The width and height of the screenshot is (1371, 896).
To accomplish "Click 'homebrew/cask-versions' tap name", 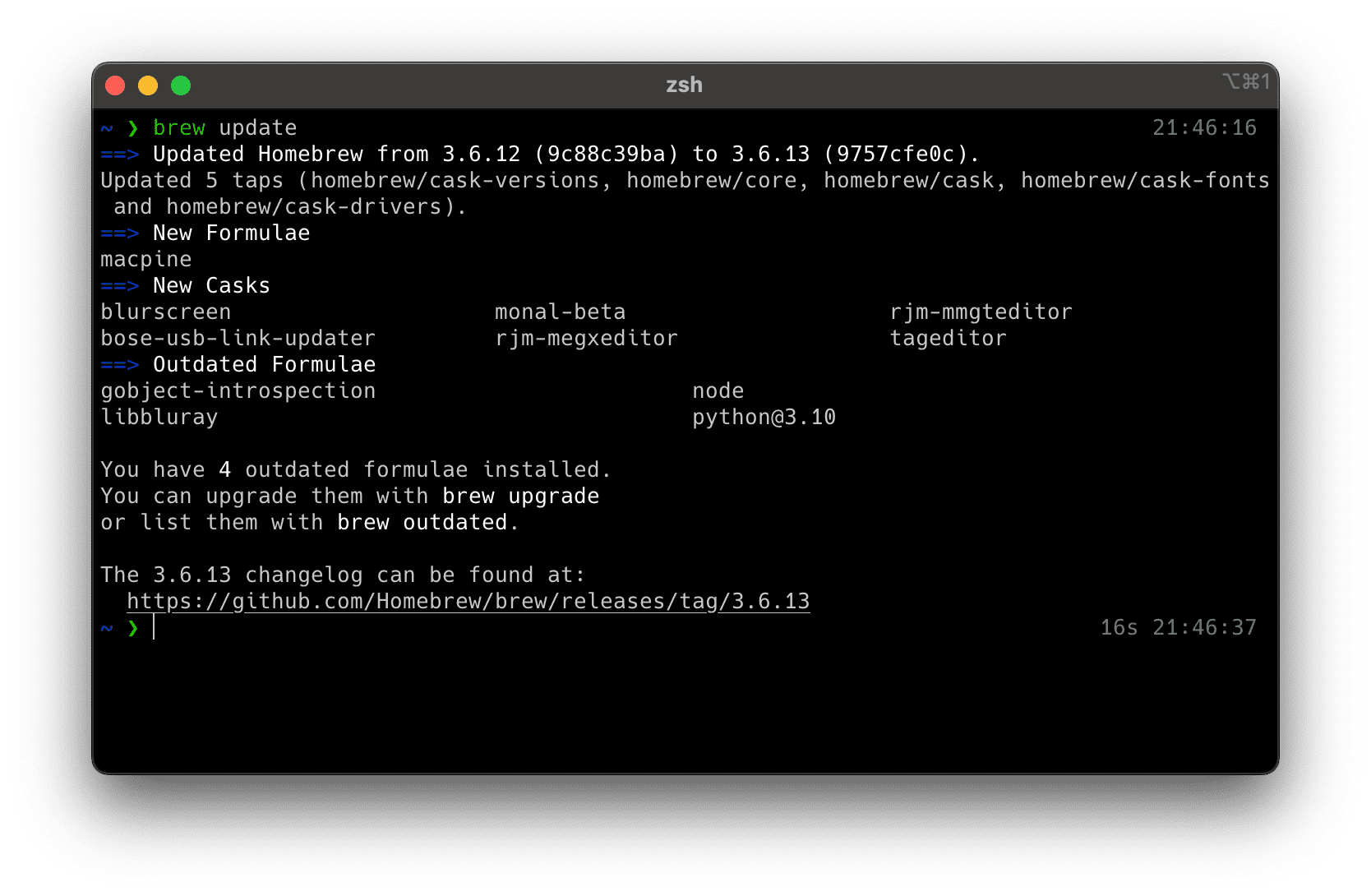I will tap(455, 180).
